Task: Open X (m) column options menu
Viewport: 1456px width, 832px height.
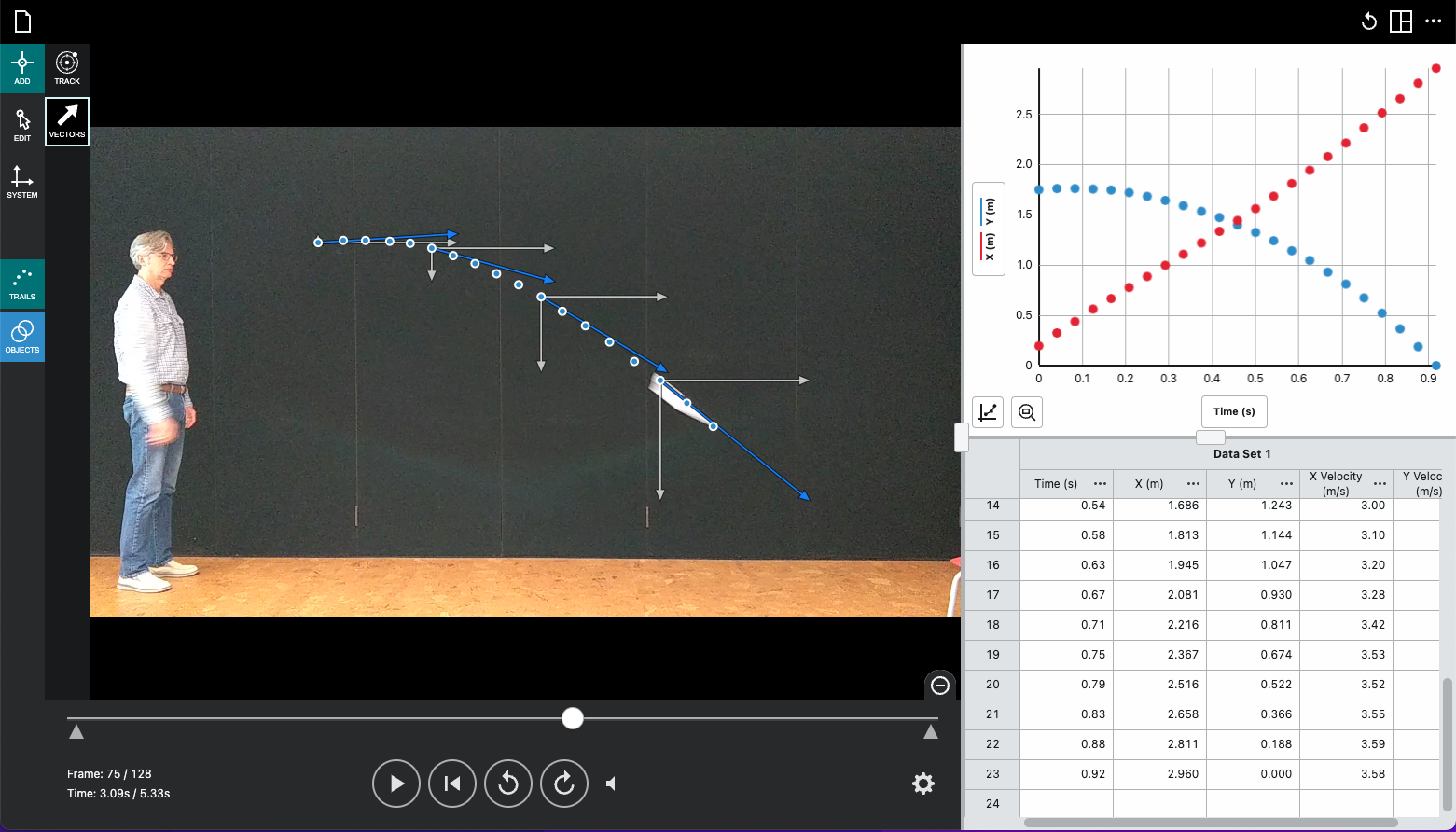Action: tap(1193, 484)
